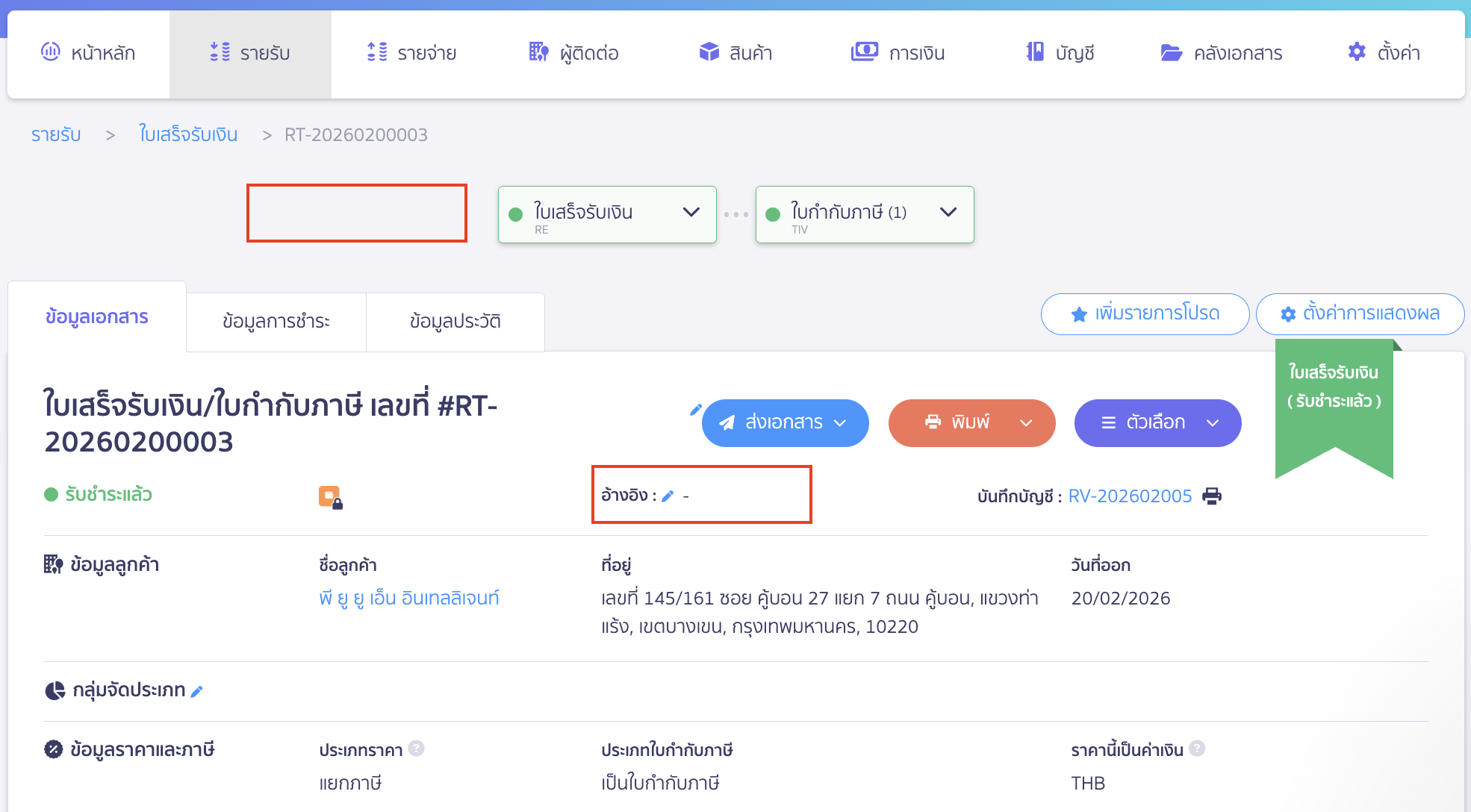Screen dimensions: 1471x812
Task: Expand the ตัวเลือก options dropdown
Action: [1213, 423]
